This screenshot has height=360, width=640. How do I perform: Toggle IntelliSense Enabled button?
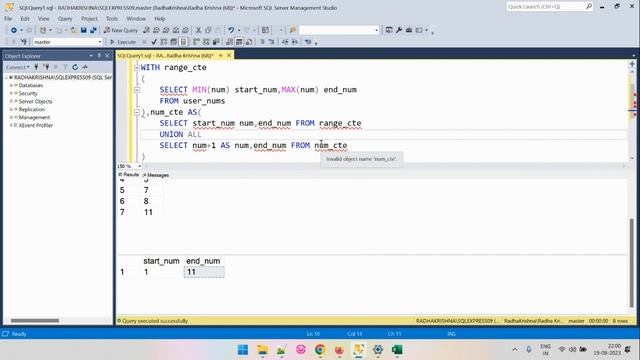coord(183,42)
